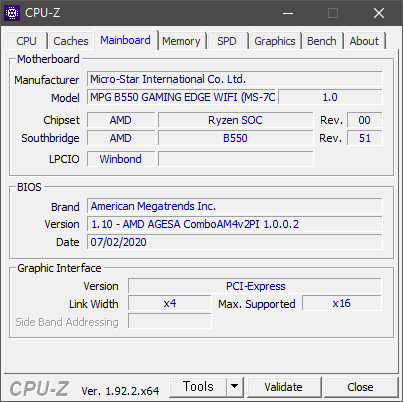This screenshot has height=402, width=403.
Task: Click the CPU-Z application icon in the title bar
Action: coord(12,13)
